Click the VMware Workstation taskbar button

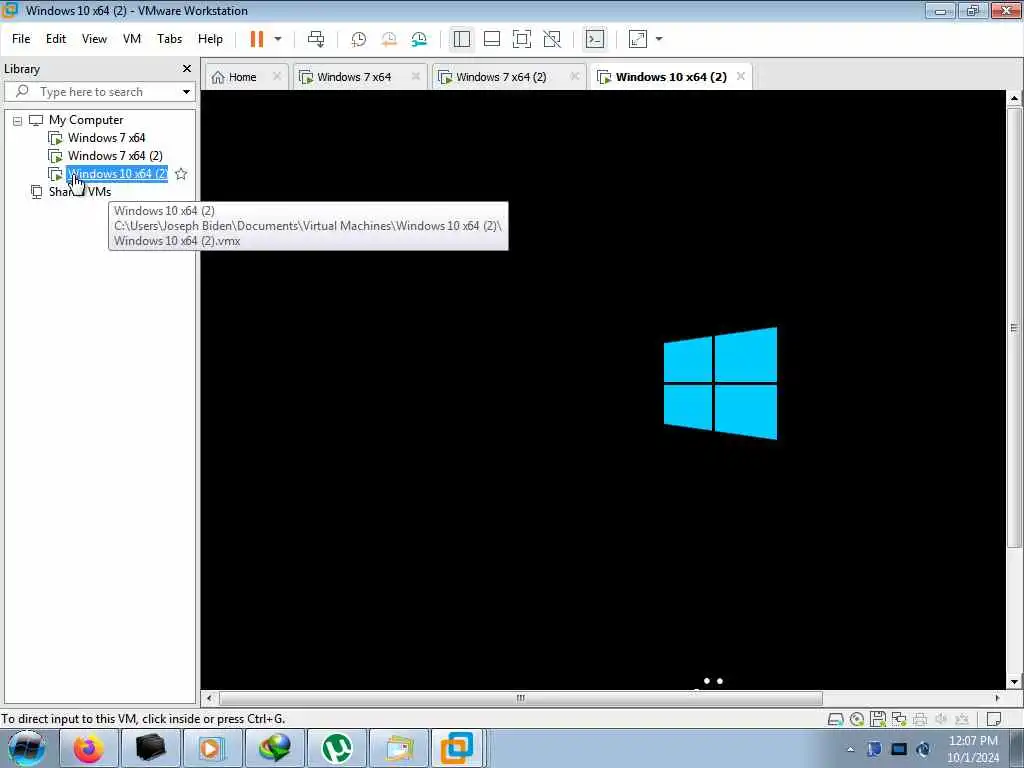(x=457, y=748)
